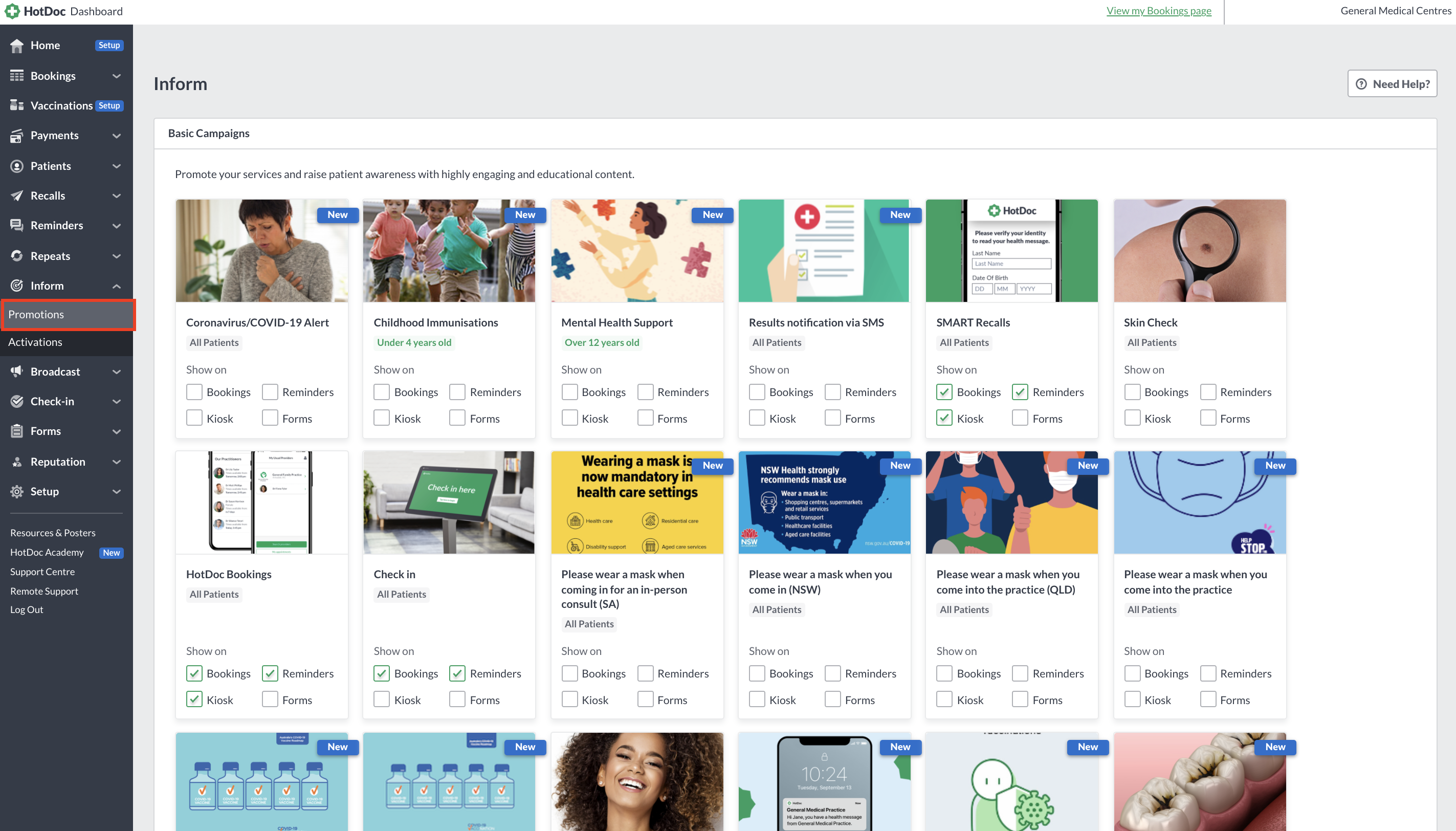Click the Need Help? button
The image size is (1456, 831).
coord(1392,84)
